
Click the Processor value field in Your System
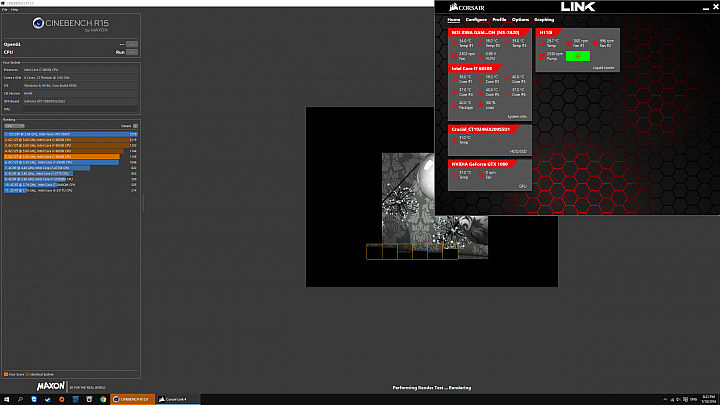(x=80, y=70)
